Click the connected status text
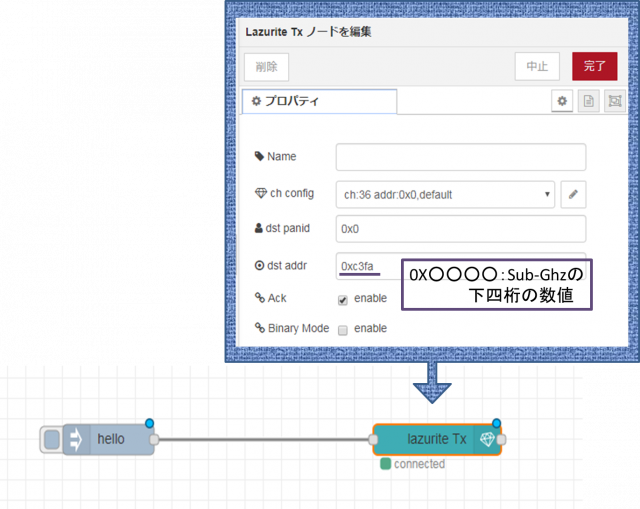This screenshot has height=509, width=640. point(419,464)
